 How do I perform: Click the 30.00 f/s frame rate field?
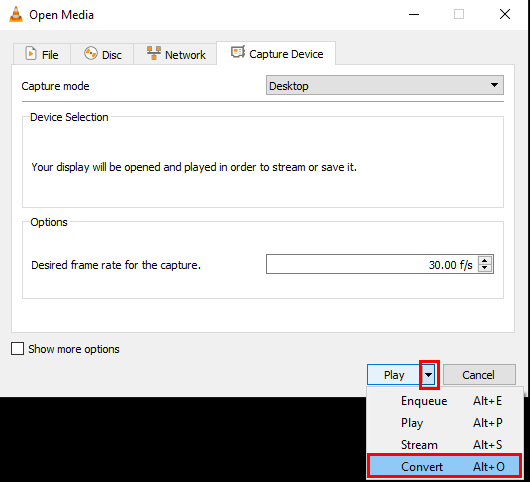pyautogui.click(x=380, y=264)
